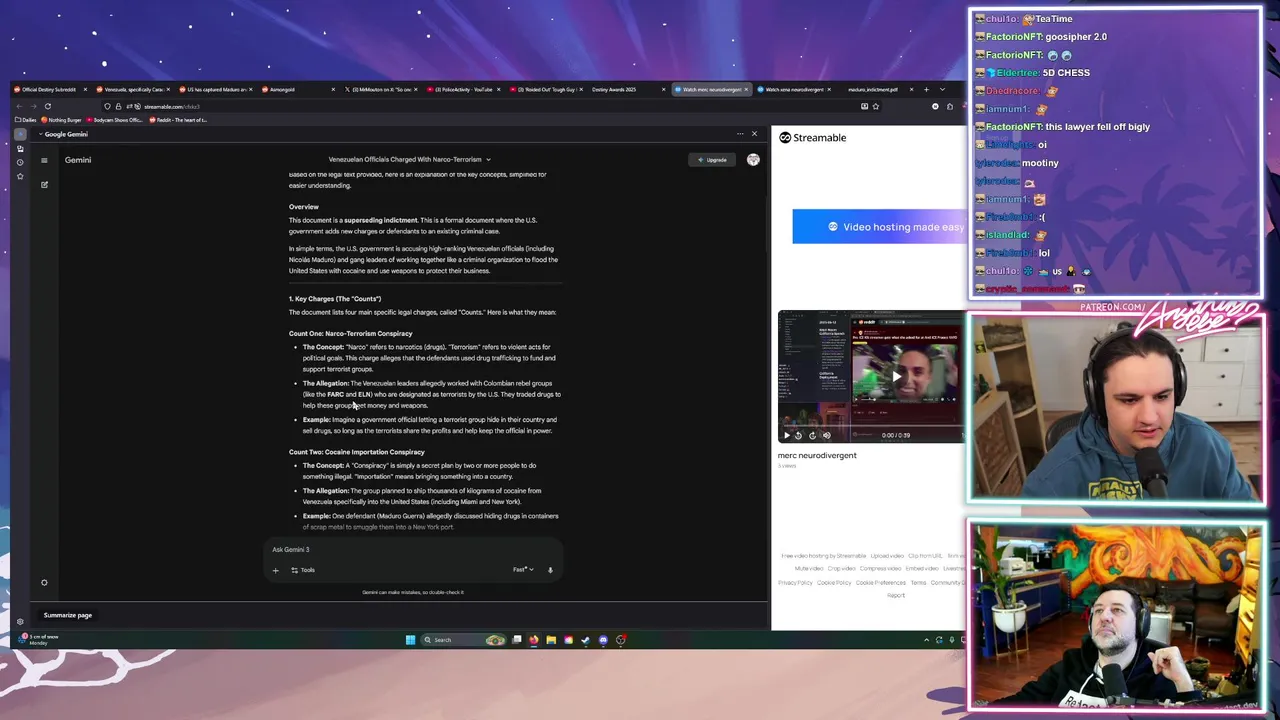The width and height of the screenshot is (1280, 720).
Task: Click the Report link on Streamable
Action: [x=896, y=596]
